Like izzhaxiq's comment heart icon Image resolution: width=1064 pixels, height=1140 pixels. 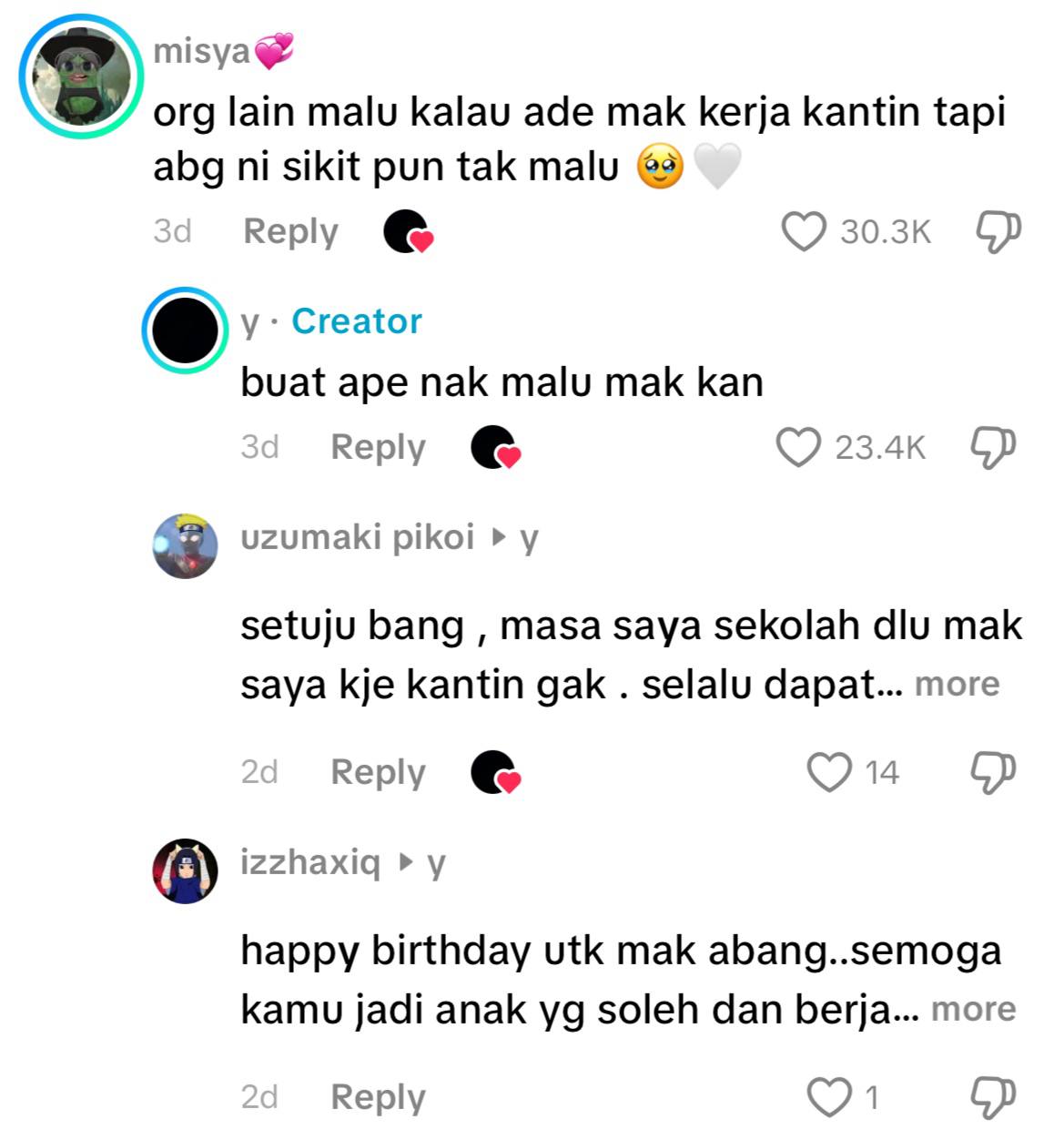tap(829, 1097)
